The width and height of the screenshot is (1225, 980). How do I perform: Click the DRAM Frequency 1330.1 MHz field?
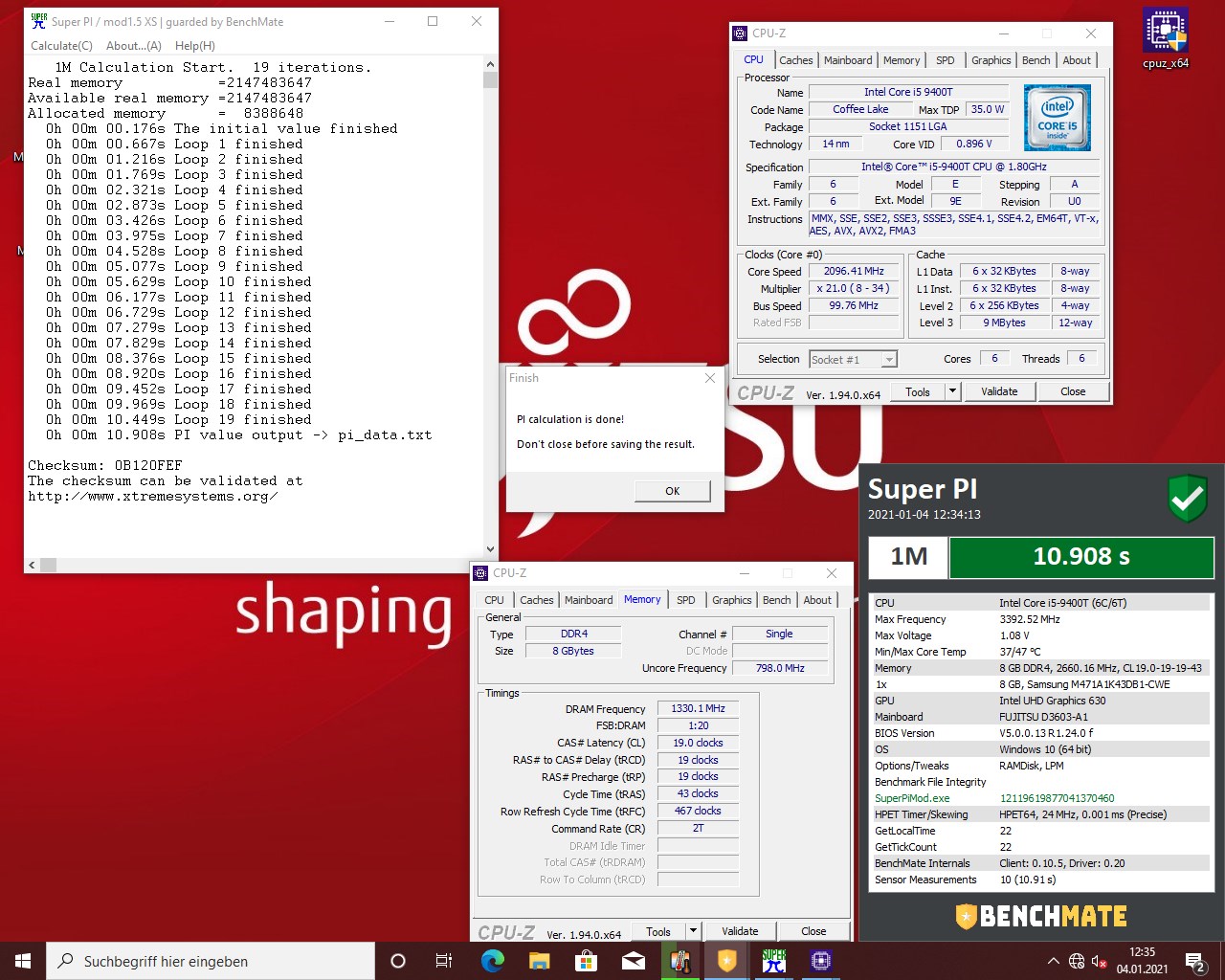(698, 709)
